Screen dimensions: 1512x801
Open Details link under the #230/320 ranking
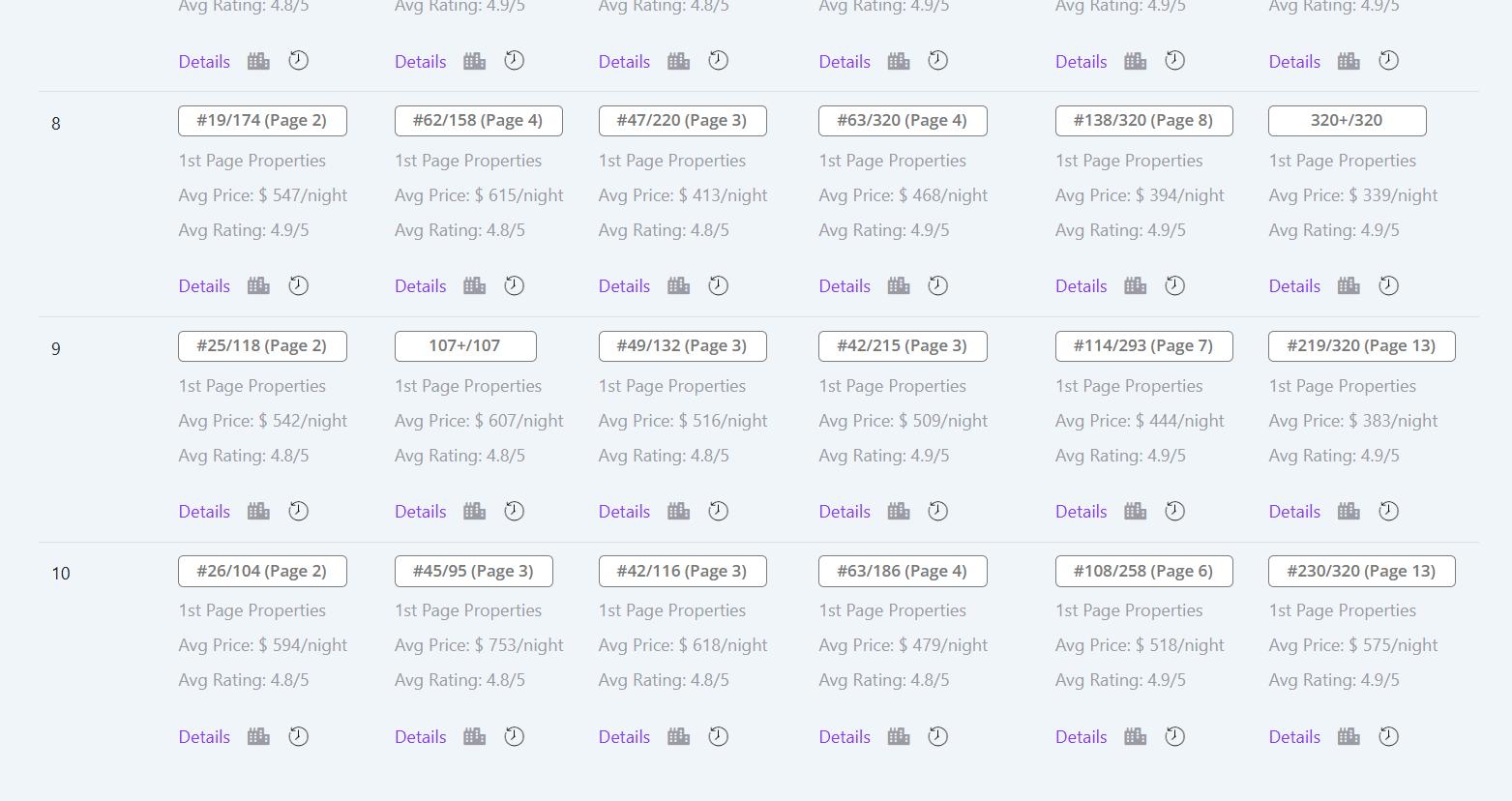[1294, 736]
